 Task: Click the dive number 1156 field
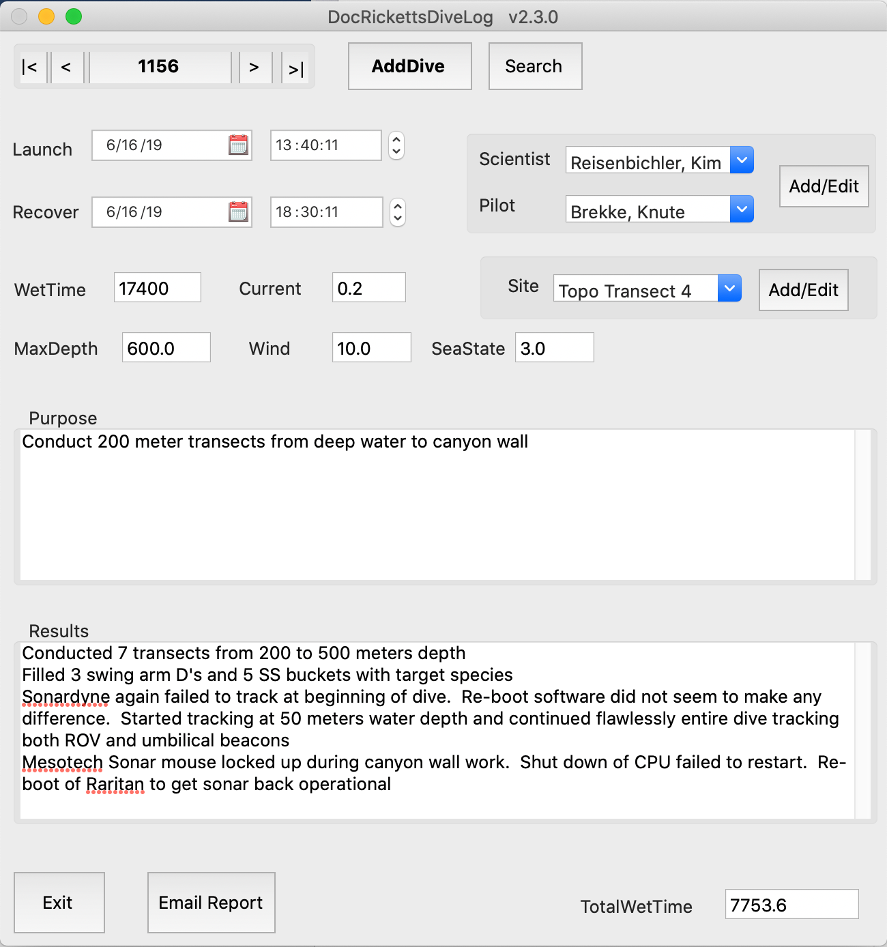point(159,67)
